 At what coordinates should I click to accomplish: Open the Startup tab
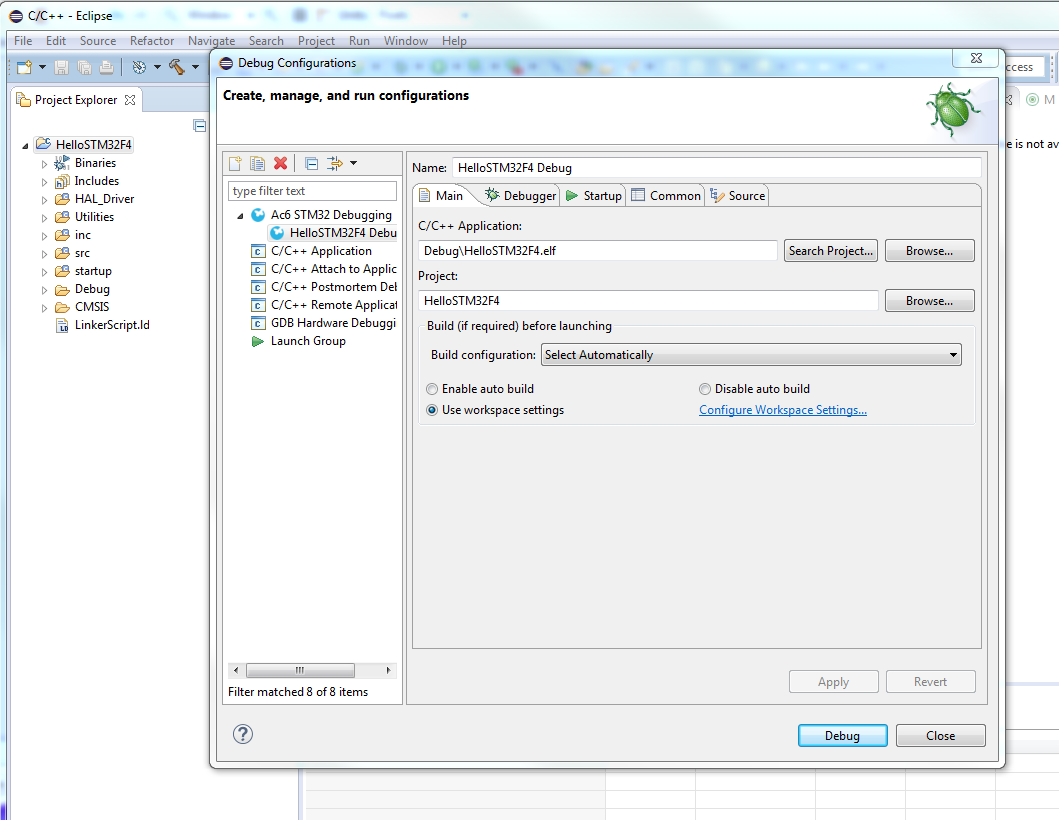(x=593, y=196)
